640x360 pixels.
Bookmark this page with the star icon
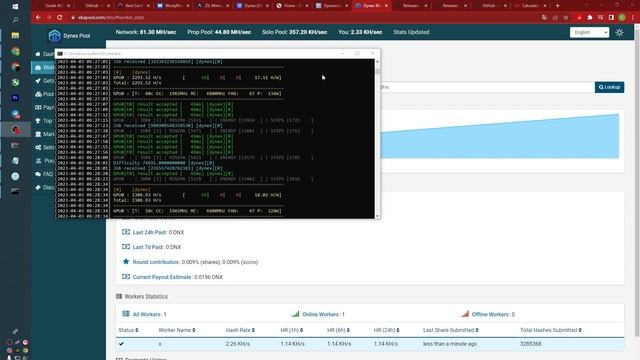click(x=566, y=18)
